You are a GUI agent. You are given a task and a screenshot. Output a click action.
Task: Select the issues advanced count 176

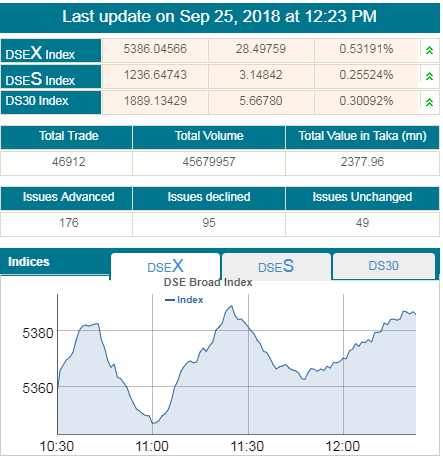pyautogui.click(x=69, y=223)
